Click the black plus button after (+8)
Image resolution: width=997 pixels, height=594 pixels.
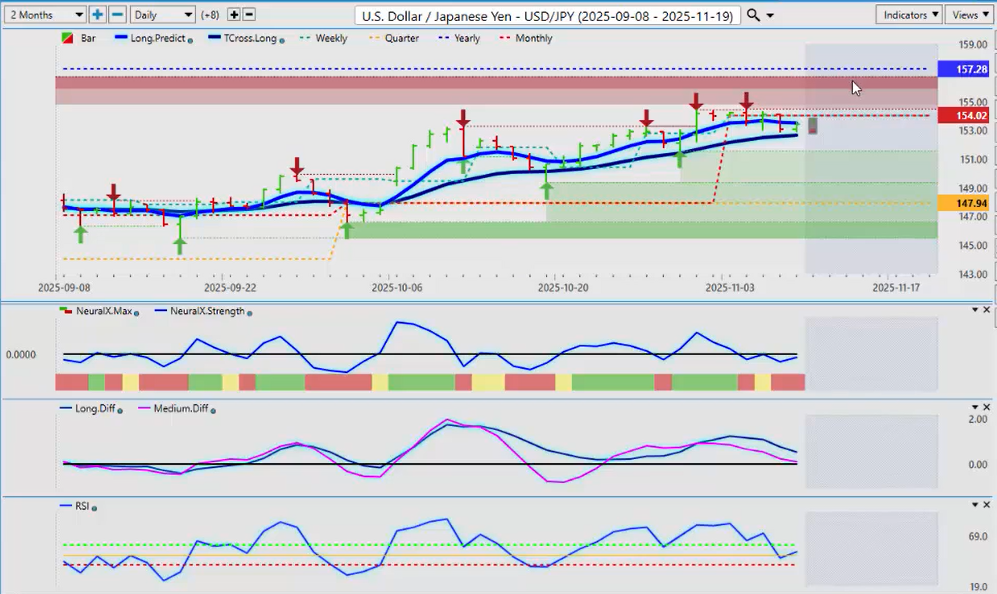(234, 15)
